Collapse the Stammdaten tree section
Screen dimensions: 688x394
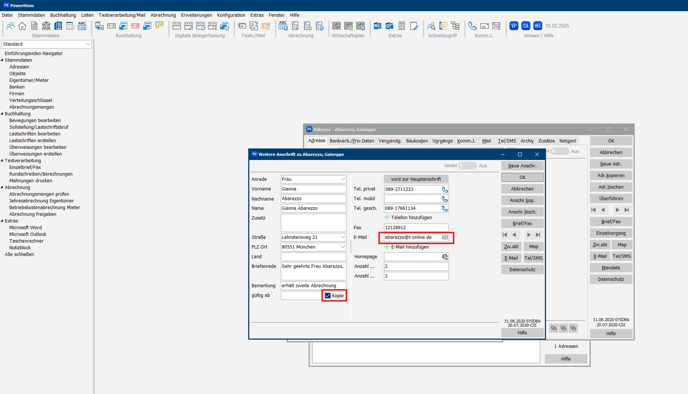2,60
